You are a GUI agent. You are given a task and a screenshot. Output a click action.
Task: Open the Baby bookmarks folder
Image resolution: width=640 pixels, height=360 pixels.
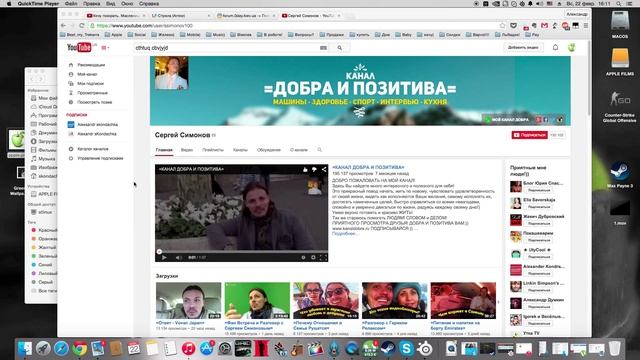[403, 35]
